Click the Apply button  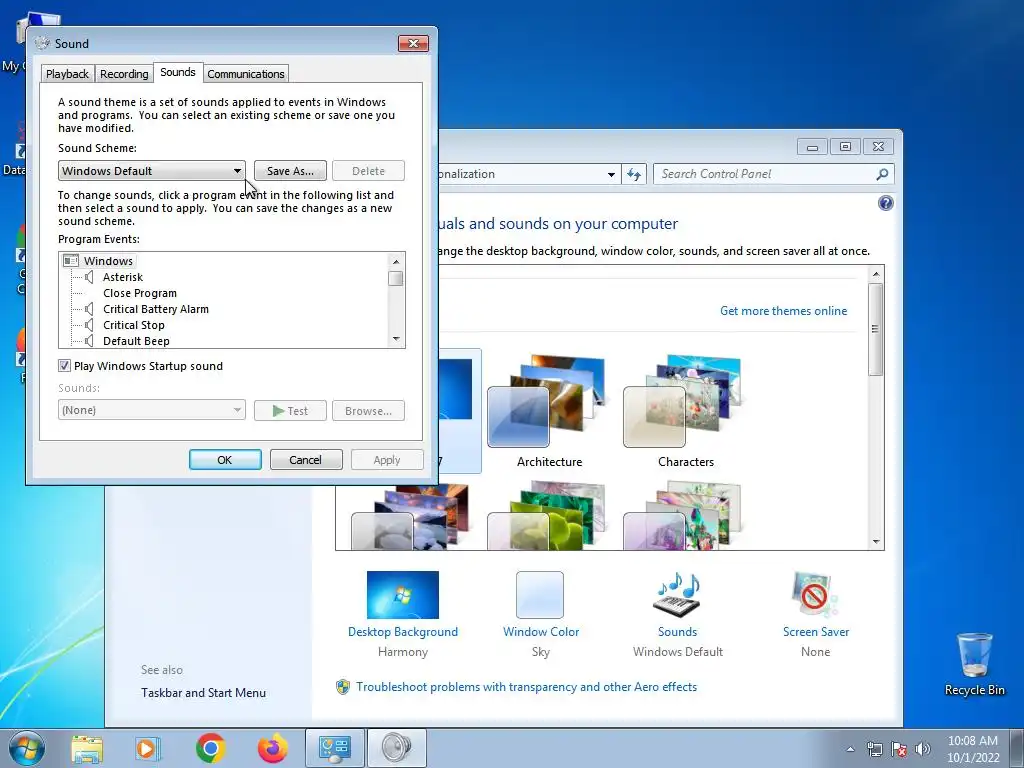[x=387, y=460]
